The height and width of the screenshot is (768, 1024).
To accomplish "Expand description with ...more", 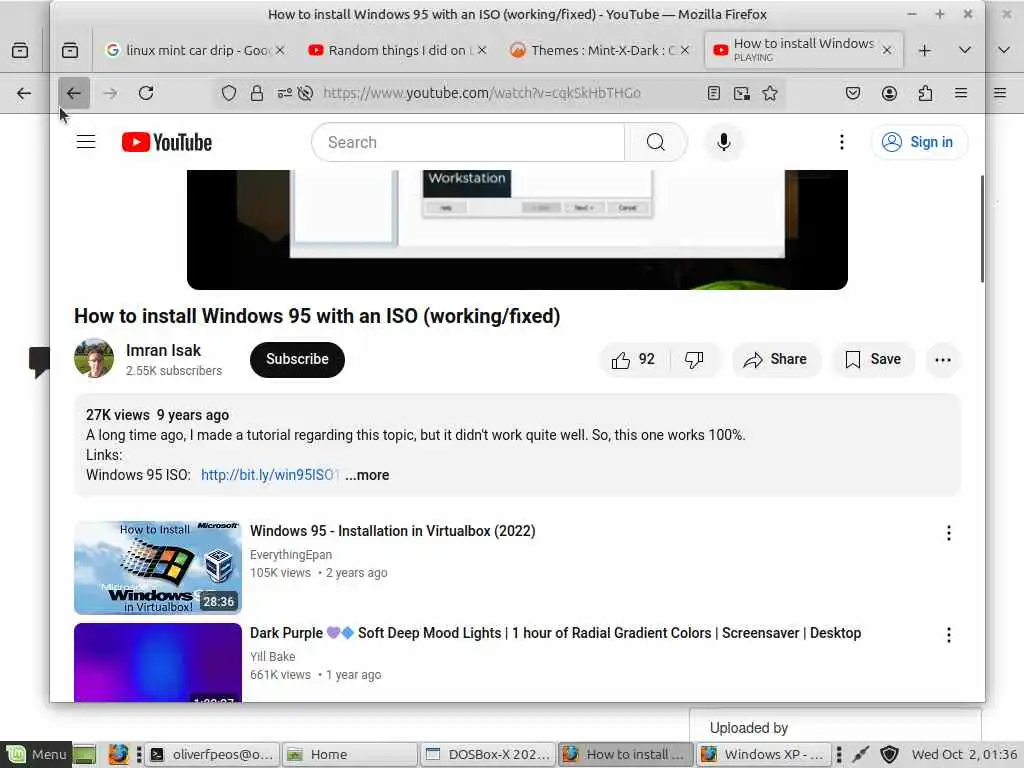I will tap(367, 475).
